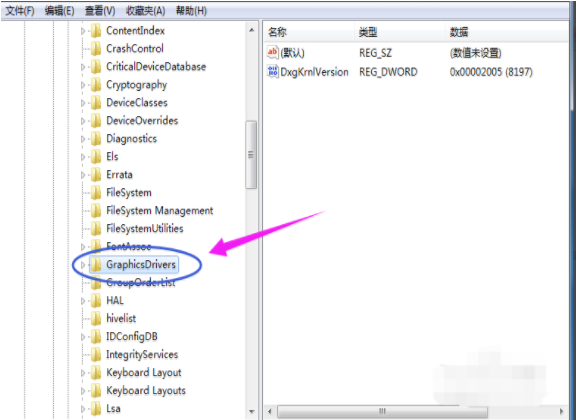Click the FileSystem Management folder icon

[96, 211]
